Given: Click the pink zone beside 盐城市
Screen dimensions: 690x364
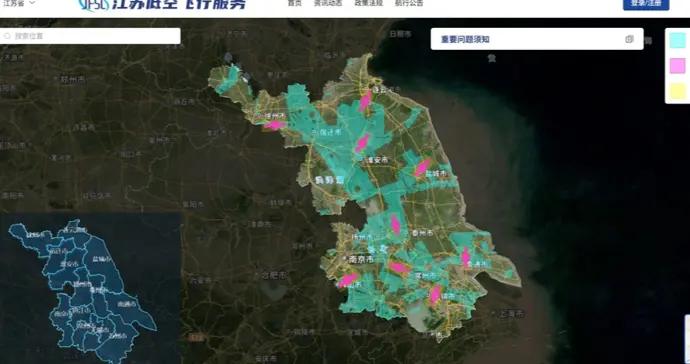Looking at the screenshot, I should [x=422, y=167].
